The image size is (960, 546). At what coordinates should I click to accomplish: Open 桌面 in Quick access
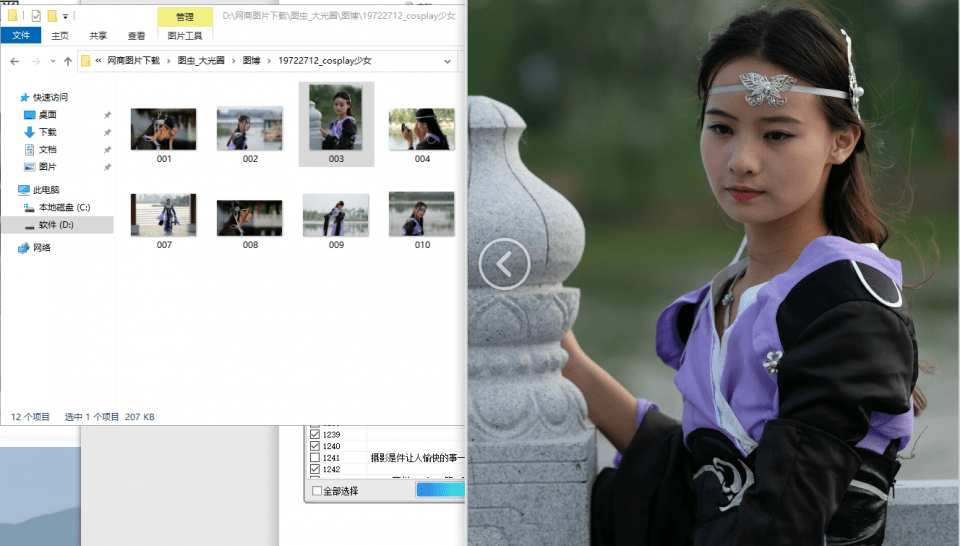coord(47,115)
